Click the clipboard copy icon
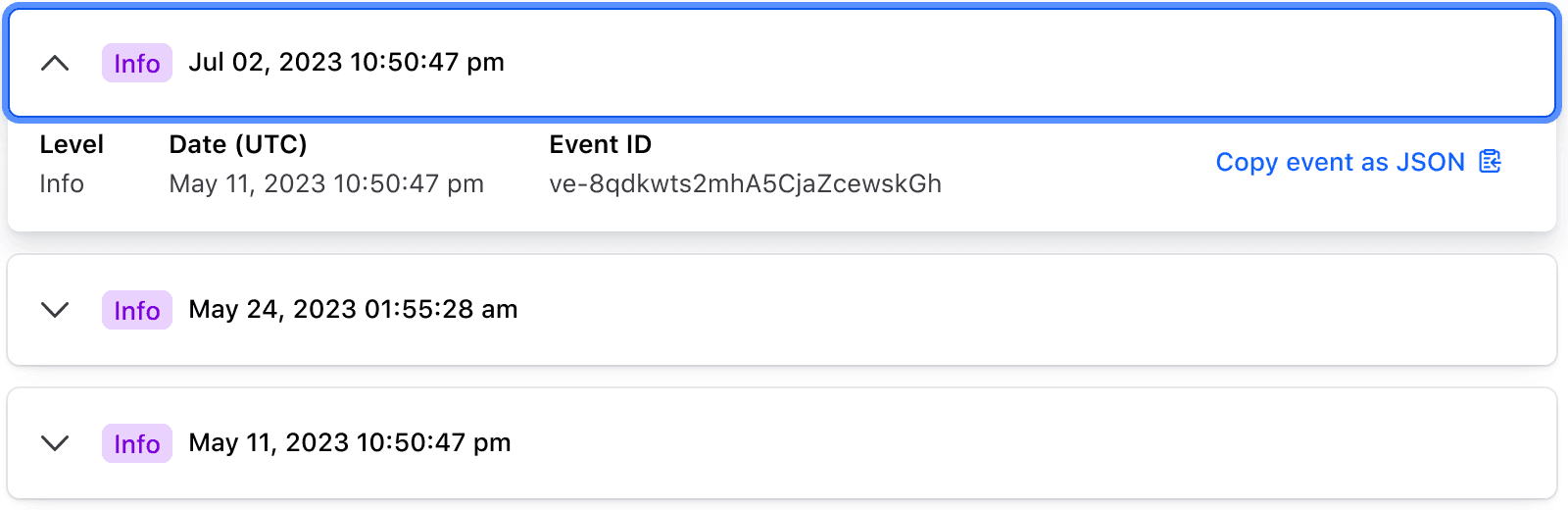 [1490, 162]
